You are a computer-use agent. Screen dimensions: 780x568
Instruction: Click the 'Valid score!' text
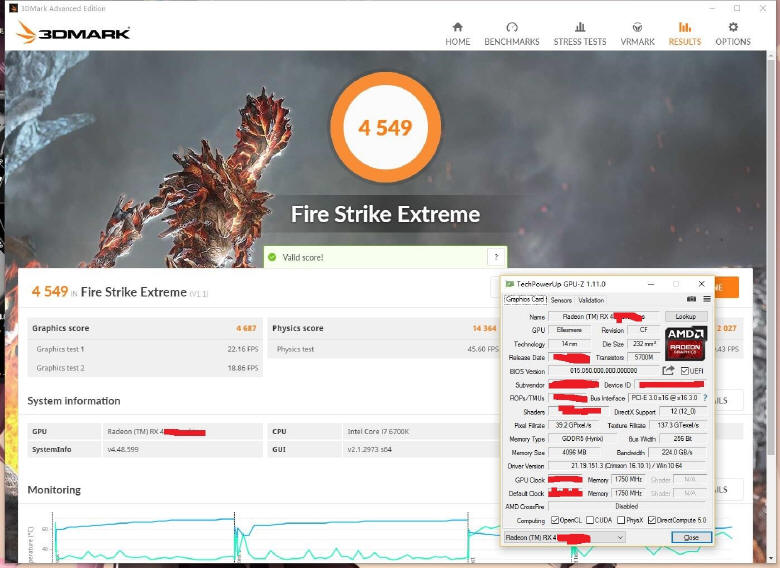(303, 258)
